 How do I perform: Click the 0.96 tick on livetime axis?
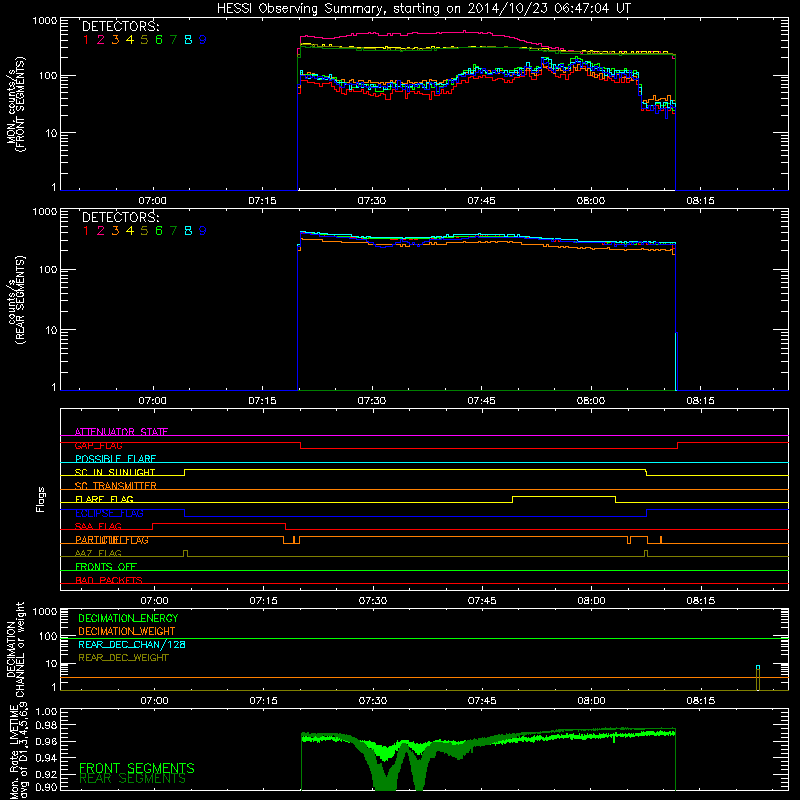click(x=46, y=741)
